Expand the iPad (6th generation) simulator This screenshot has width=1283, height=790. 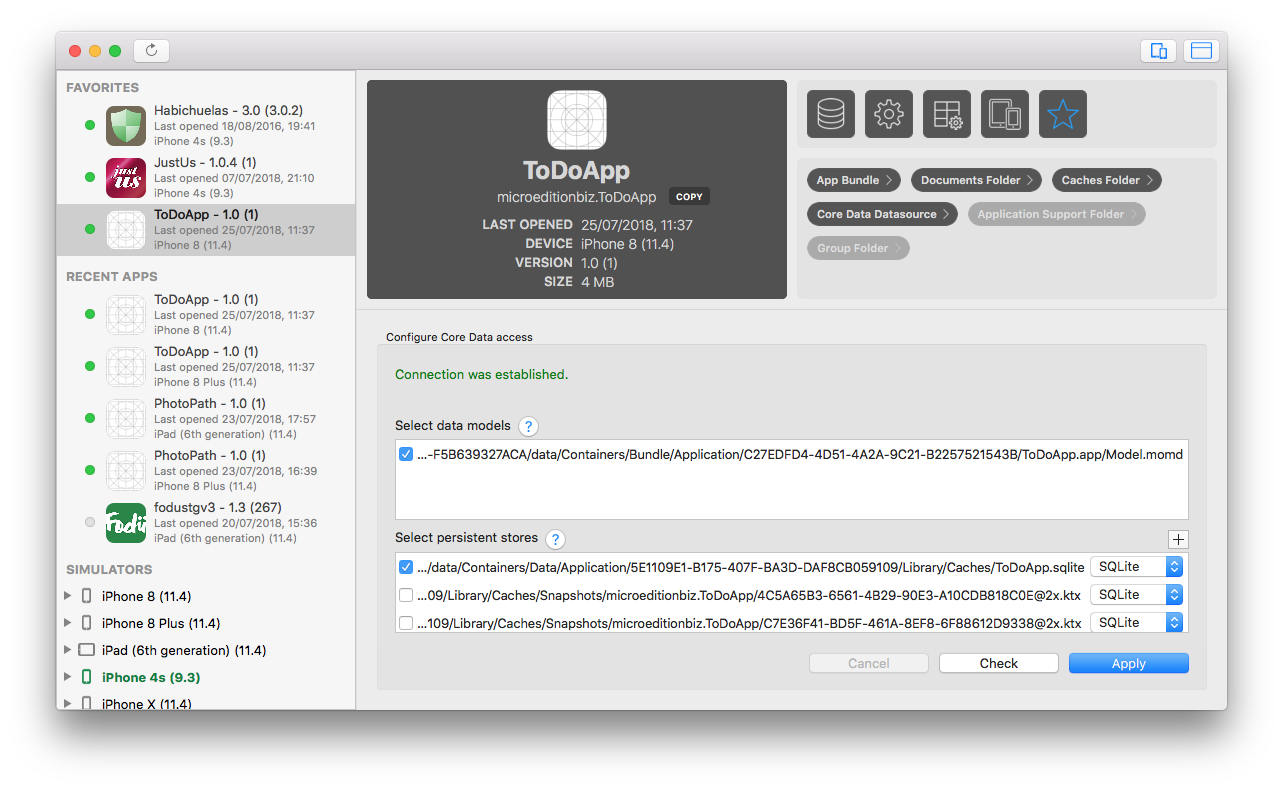[x=68, y=650]
